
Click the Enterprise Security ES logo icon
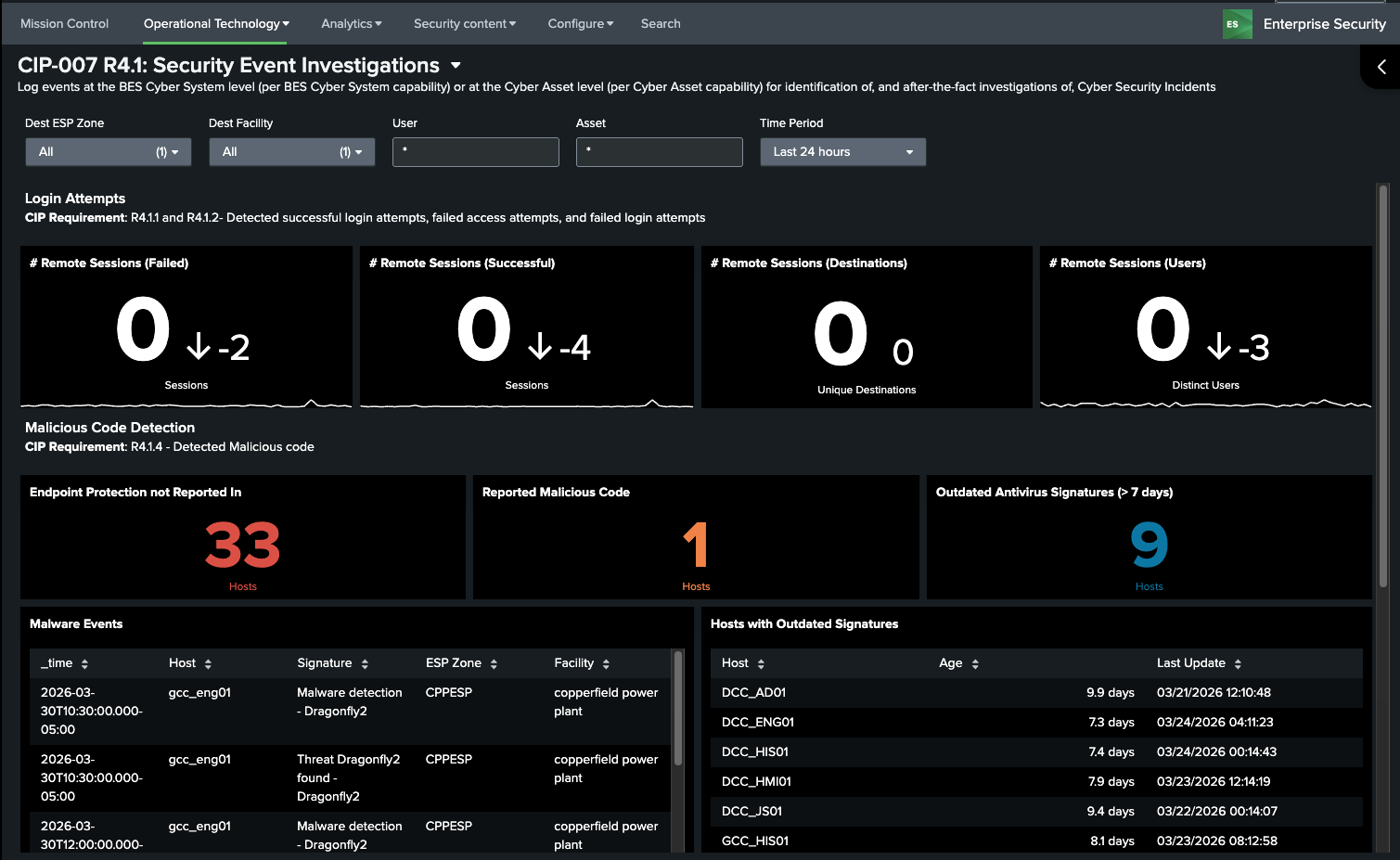point(1237,24)
